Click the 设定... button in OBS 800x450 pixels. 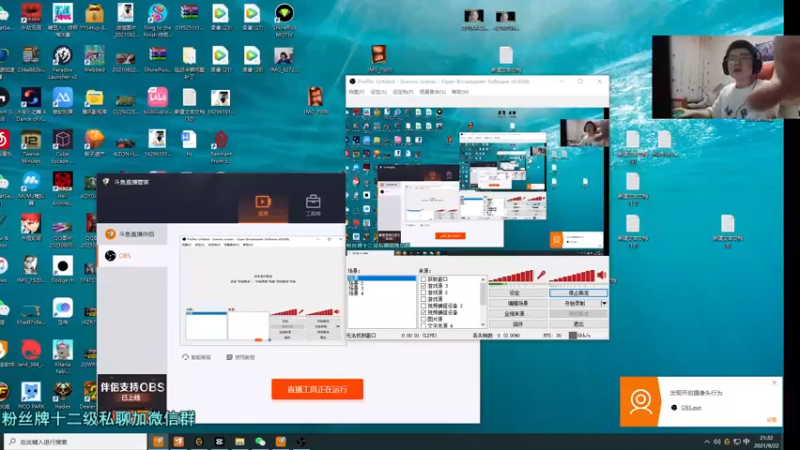518,293
